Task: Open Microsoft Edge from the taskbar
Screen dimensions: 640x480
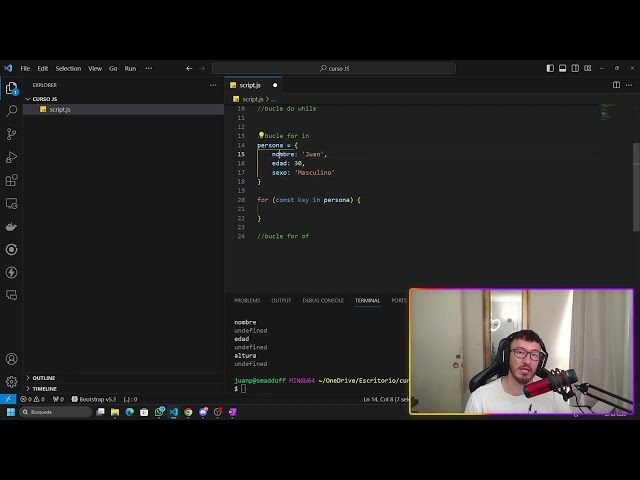Action: (x=130, y=412)
